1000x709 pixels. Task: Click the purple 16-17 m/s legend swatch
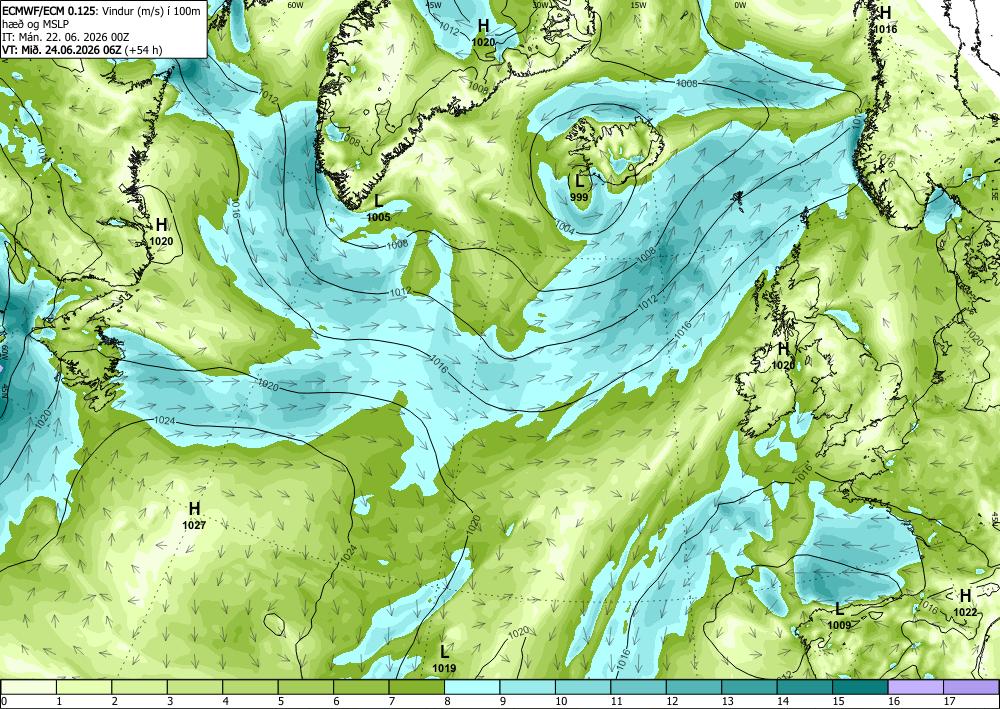pyautogui.click(x=915, y=687)
